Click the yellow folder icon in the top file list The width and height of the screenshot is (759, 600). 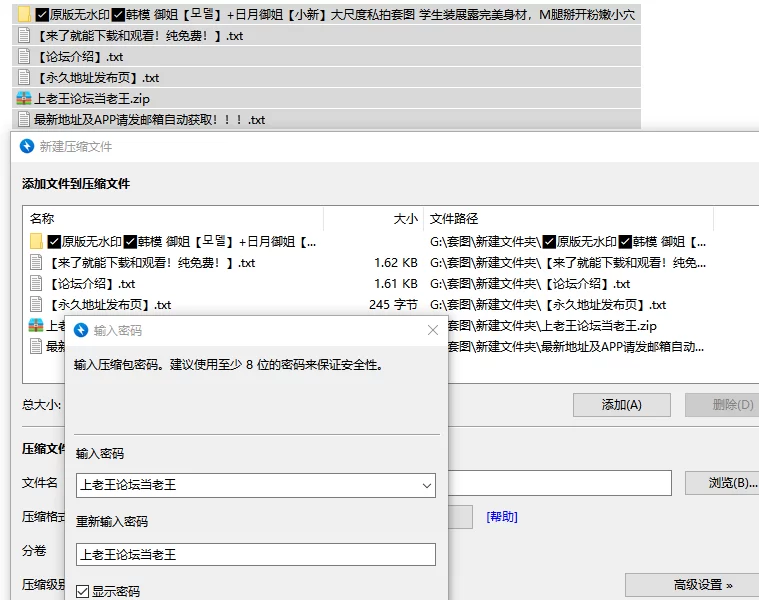24,15
